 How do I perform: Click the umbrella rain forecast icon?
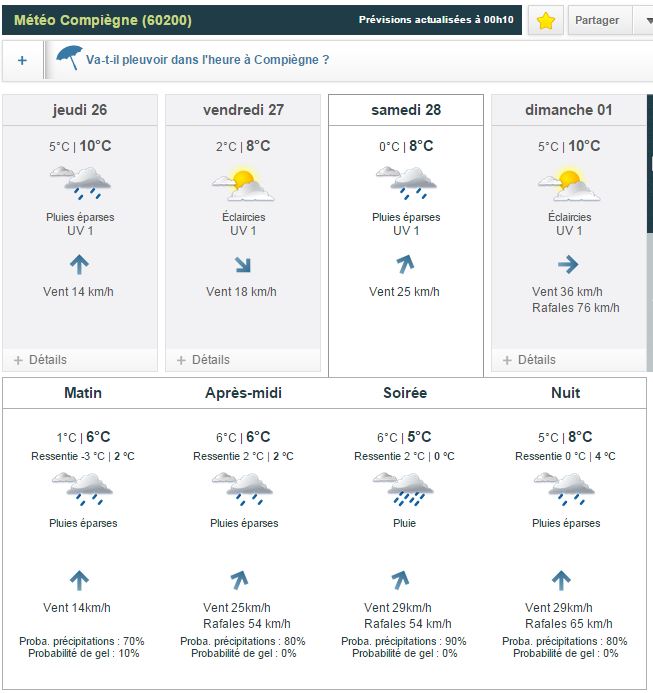(x=69, y=58)
